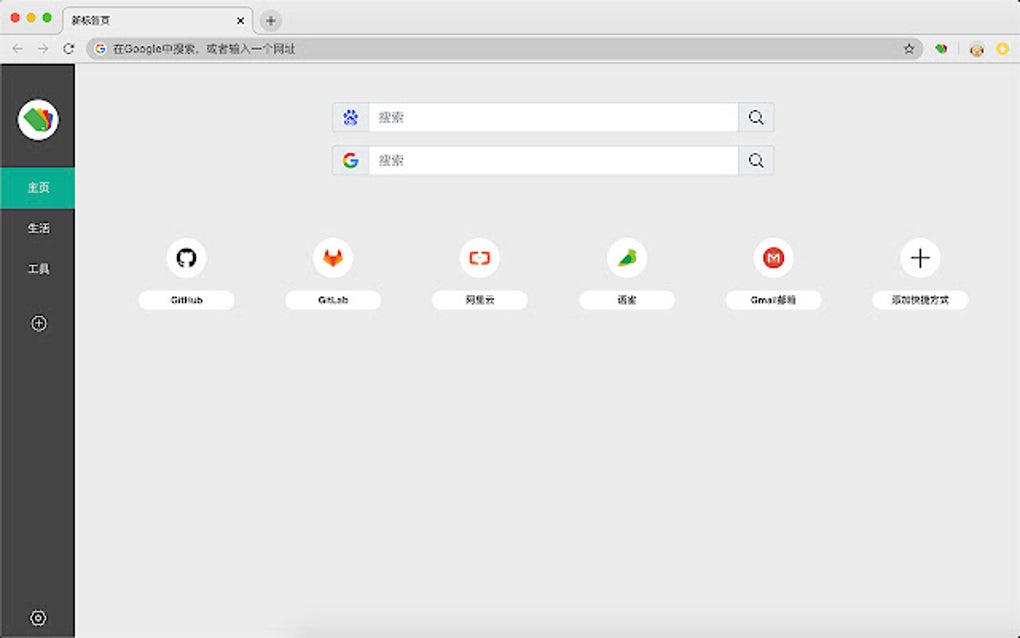The width and height of the screenshot is (1020, 638).
Task: Click the GitLab label button
Action: coord(333,300)
